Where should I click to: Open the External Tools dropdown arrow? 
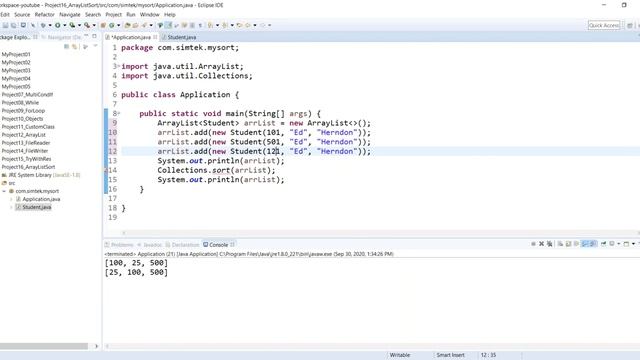pyautogui.click(x=94, y=25)
